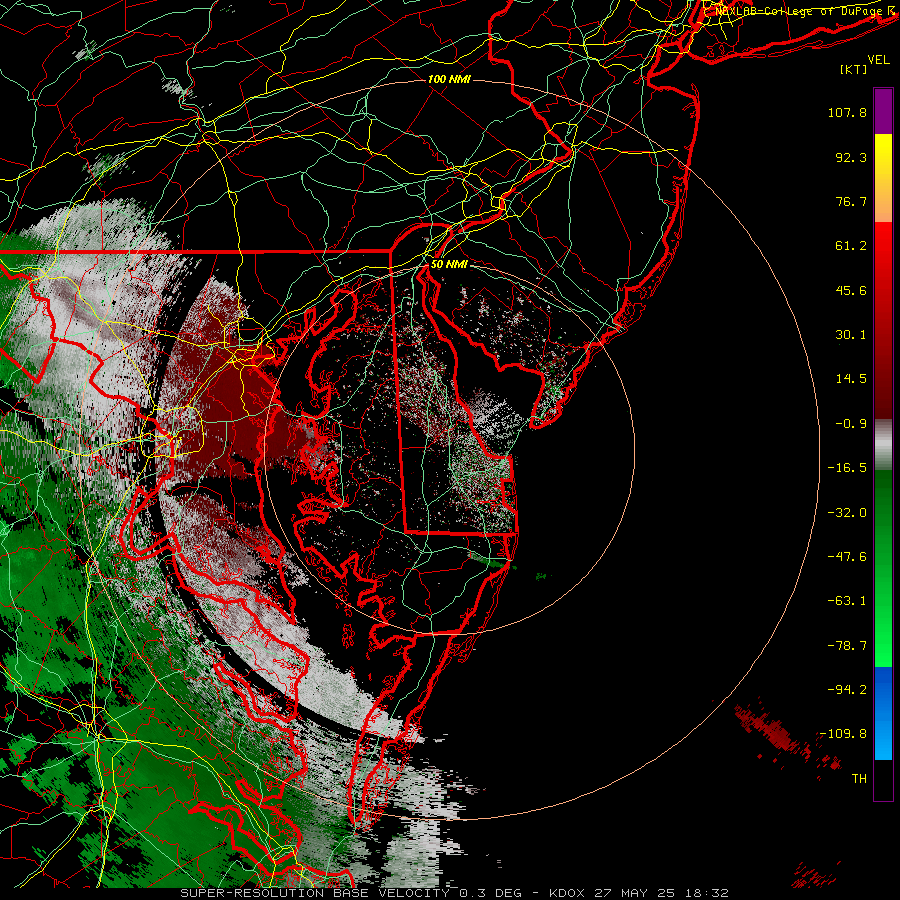Select the 45.6 scale value
The height and width of the screenshot is (900, 900).
click(851, 290)
